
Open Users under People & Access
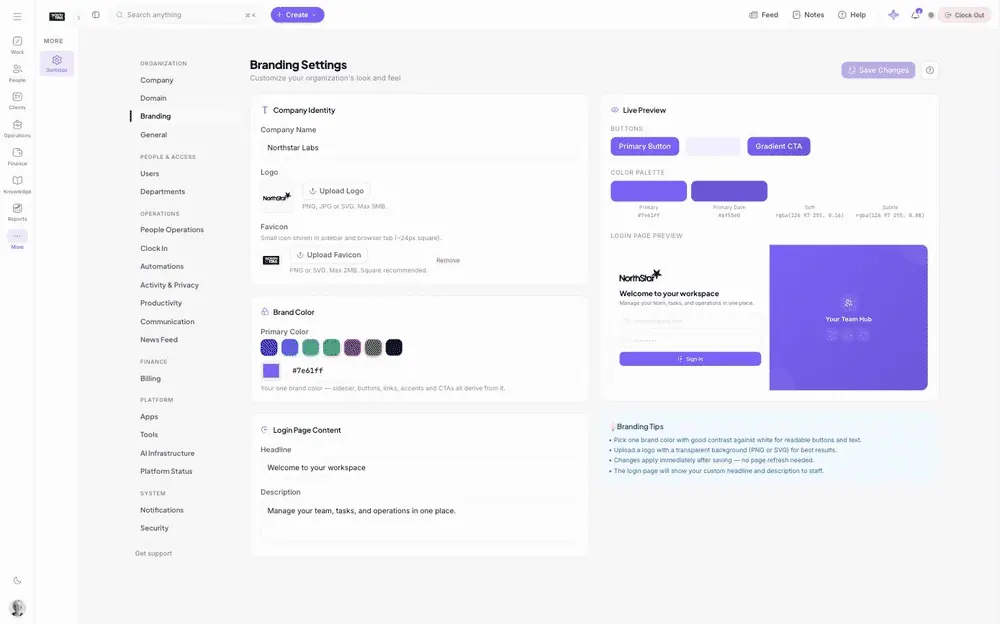(150, 174)
